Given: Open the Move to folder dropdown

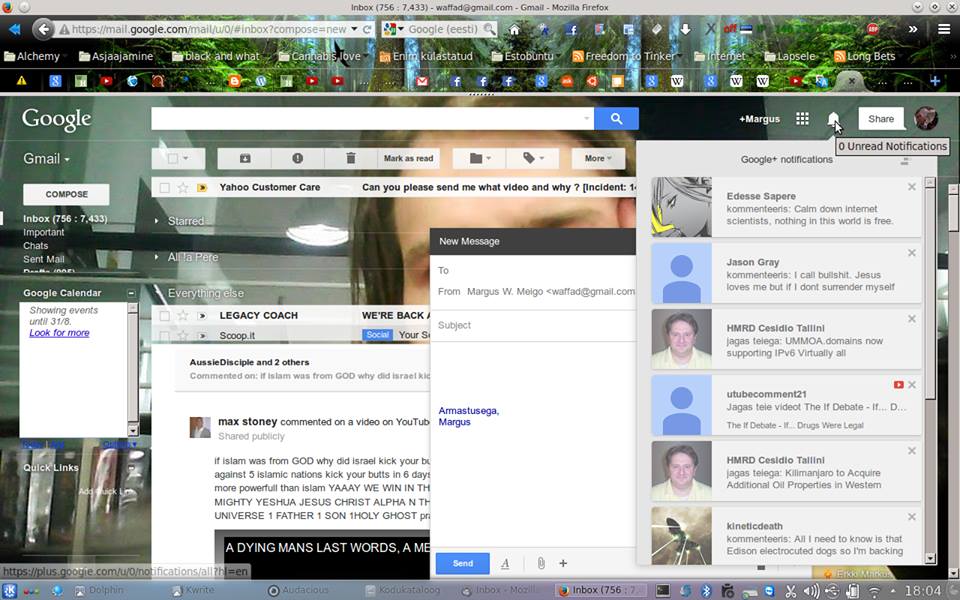Looking at the screenshot, I should tap(479, 158).
